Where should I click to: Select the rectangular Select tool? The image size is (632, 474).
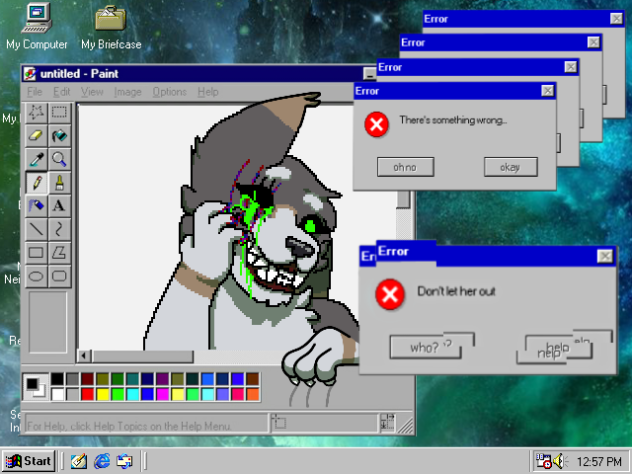coord(59,112)
